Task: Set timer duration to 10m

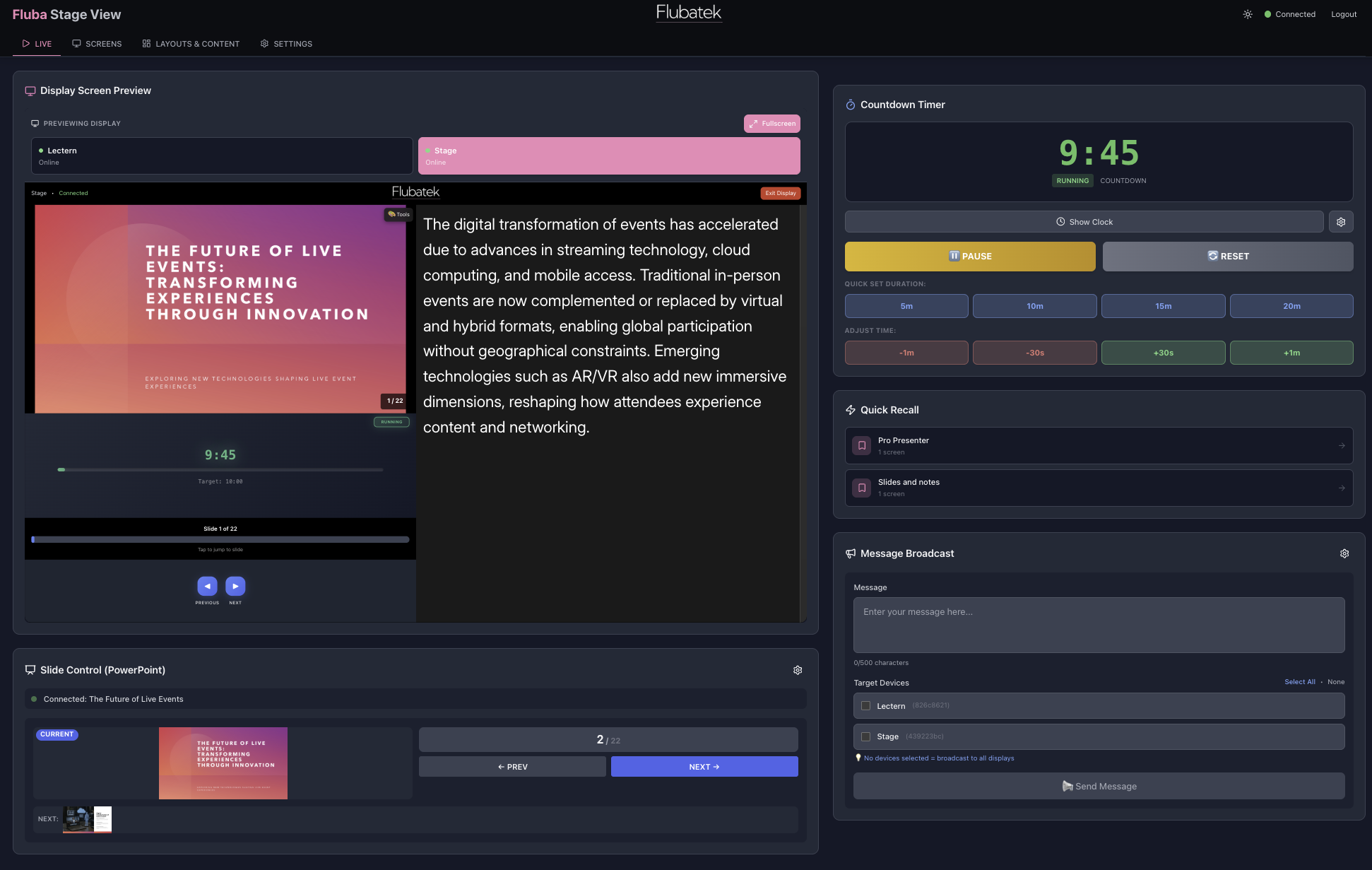Action: pyautogui.click(x=1035, y=306)
